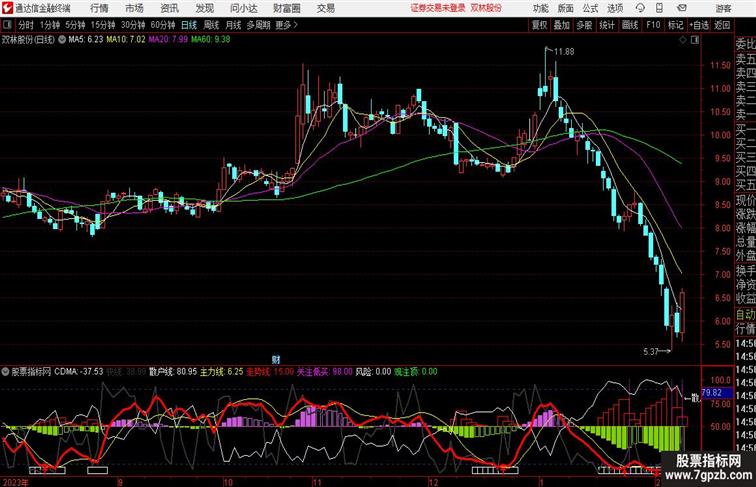Switch to 60分钟 period
Viewport: 756px width, 487px height.
point(163,25)
